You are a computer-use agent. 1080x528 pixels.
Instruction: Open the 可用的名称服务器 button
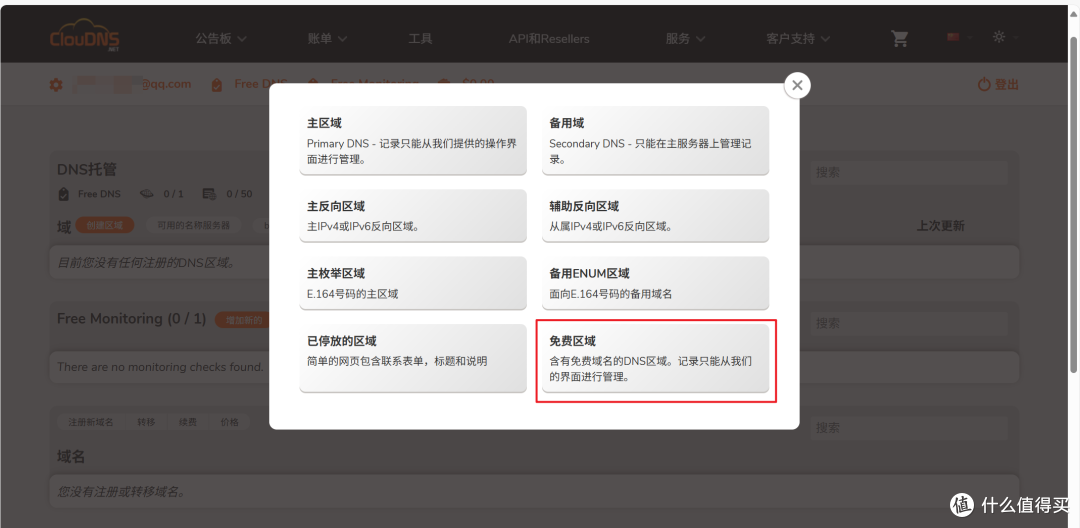coord(194,225)
